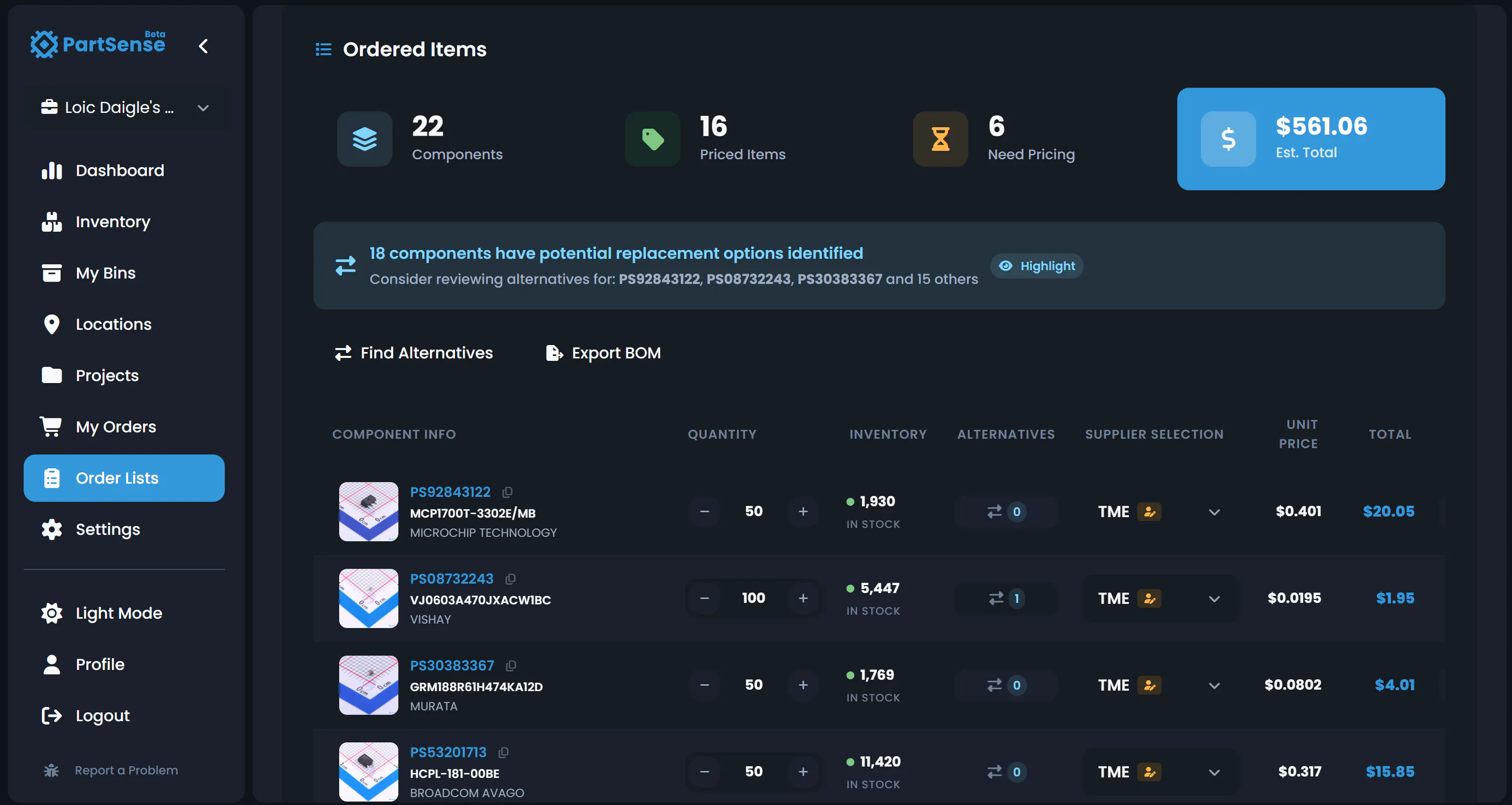Show alternatives for PS53201713
This screenshot has width=1512, height=805.
click(1006, 771)
